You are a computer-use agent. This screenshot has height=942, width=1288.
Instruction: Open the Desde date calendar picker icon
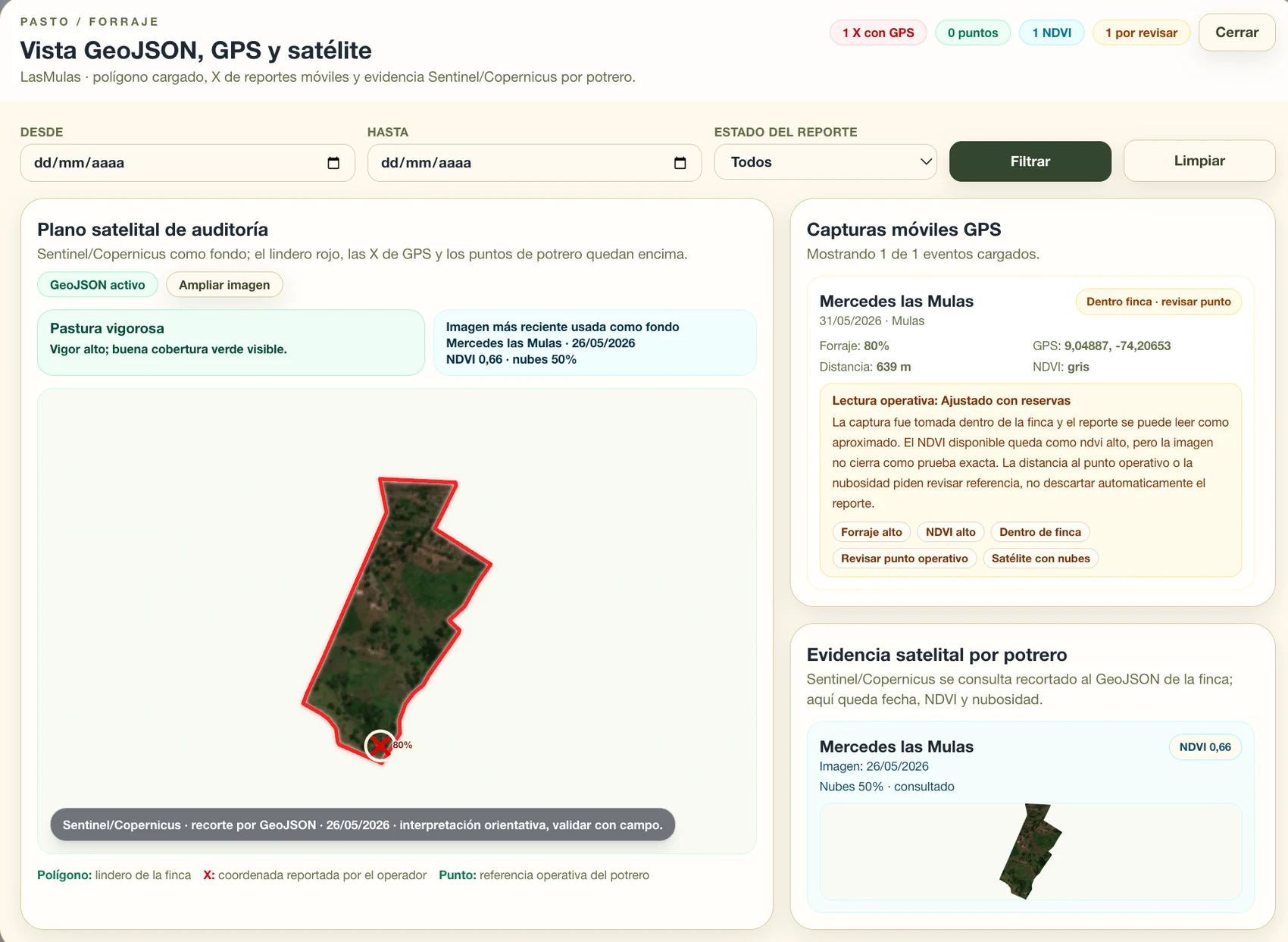(x=333, y=163)
